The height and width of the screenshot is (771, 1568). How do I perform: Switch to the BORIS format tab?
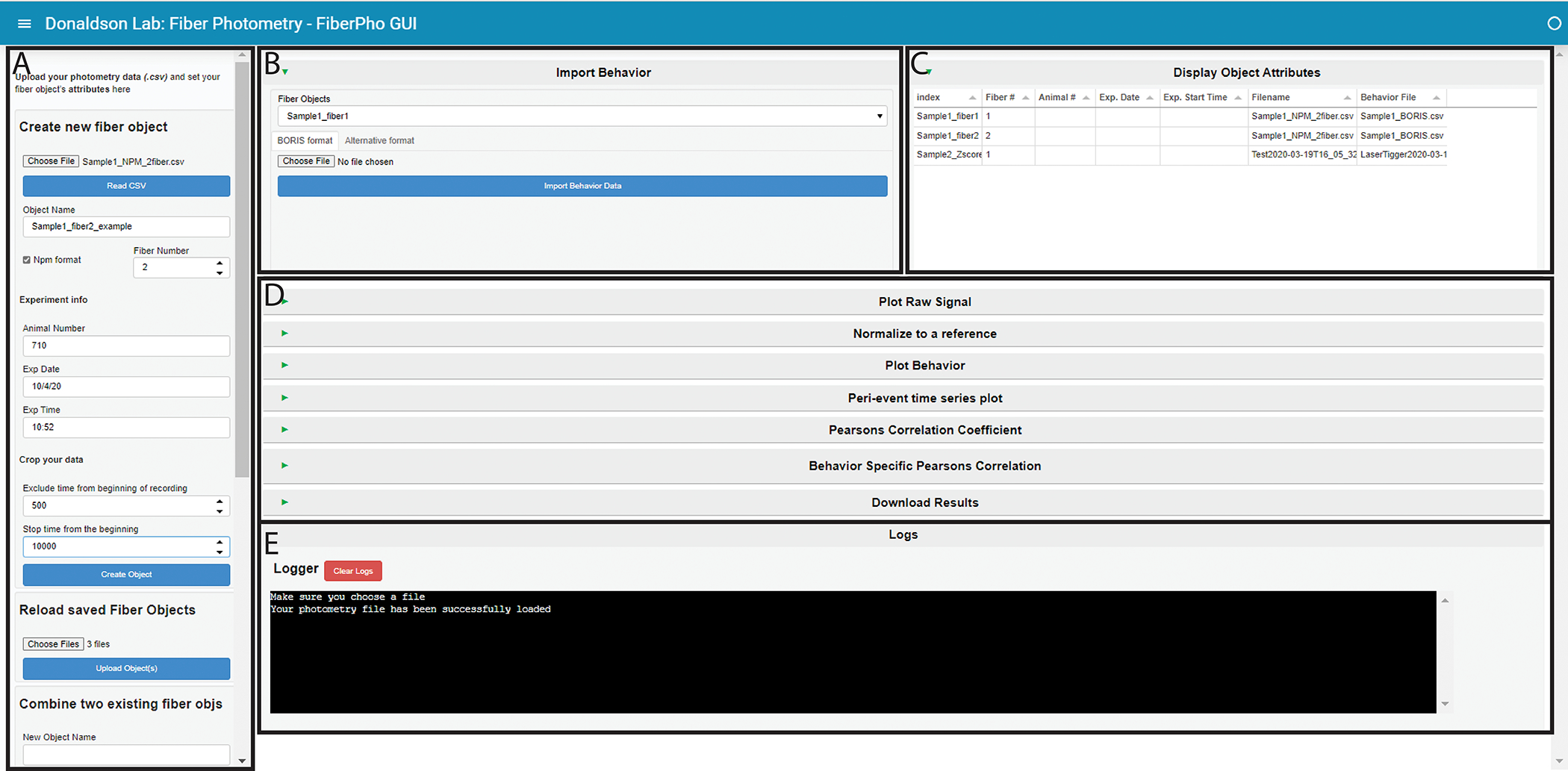click(x=305, y=140)
